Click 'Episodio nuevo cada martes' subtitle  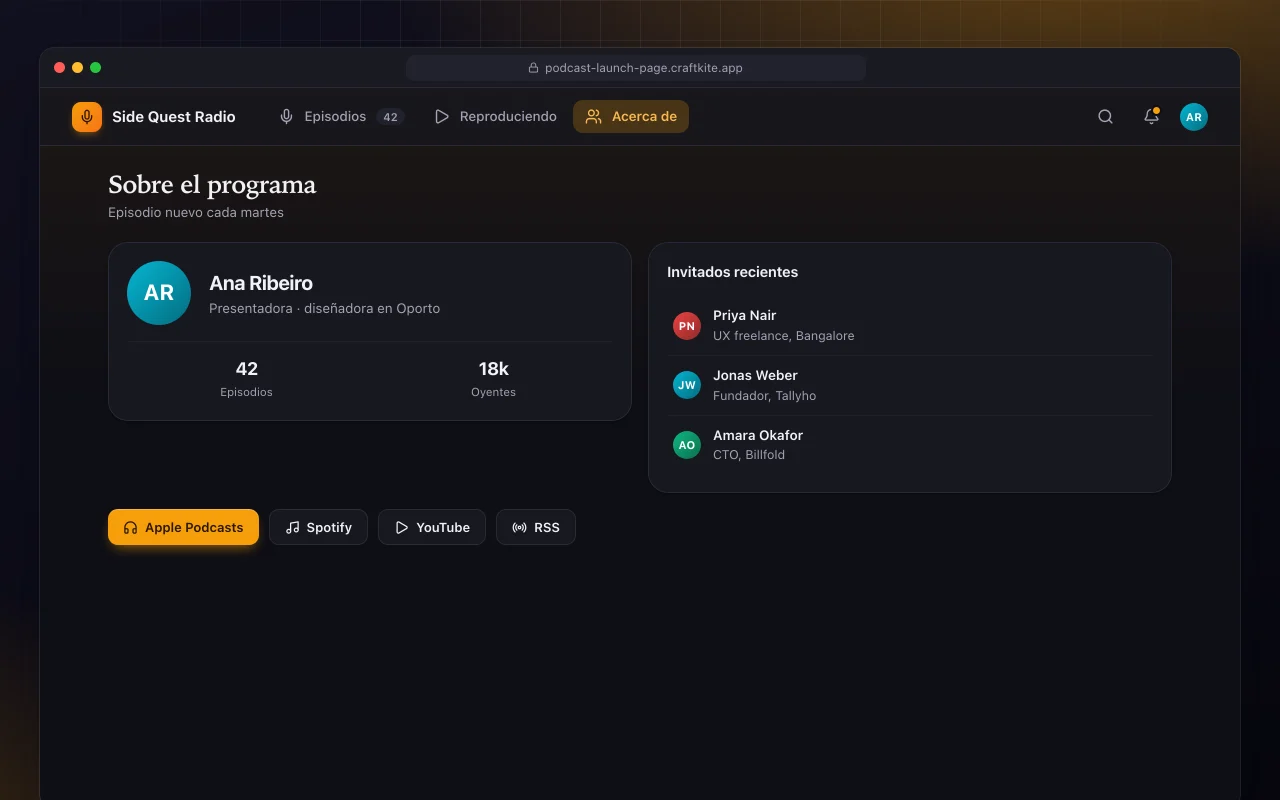pyautogui.click(x=196, y=212)
